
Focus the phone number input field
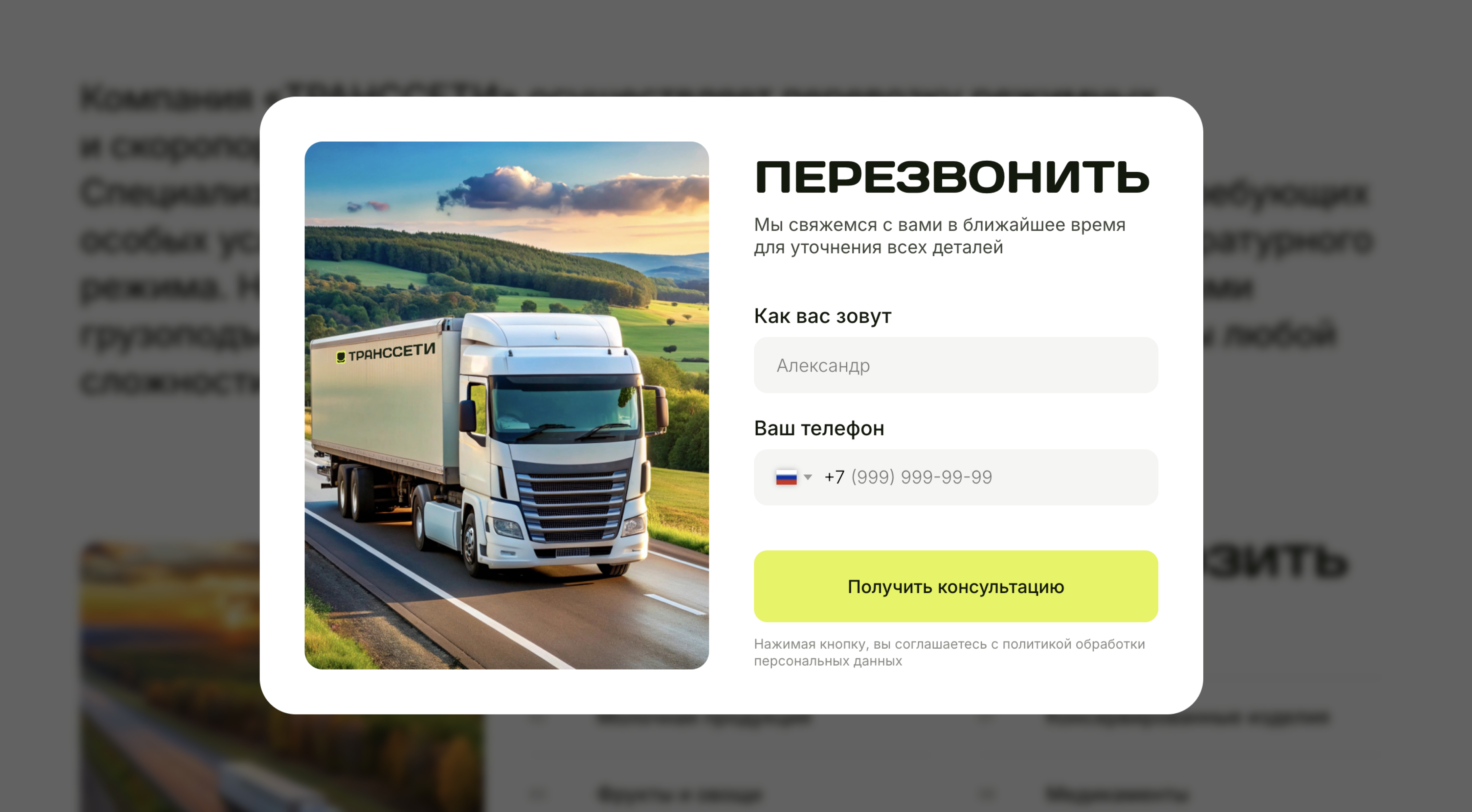(x=955, y=477)
